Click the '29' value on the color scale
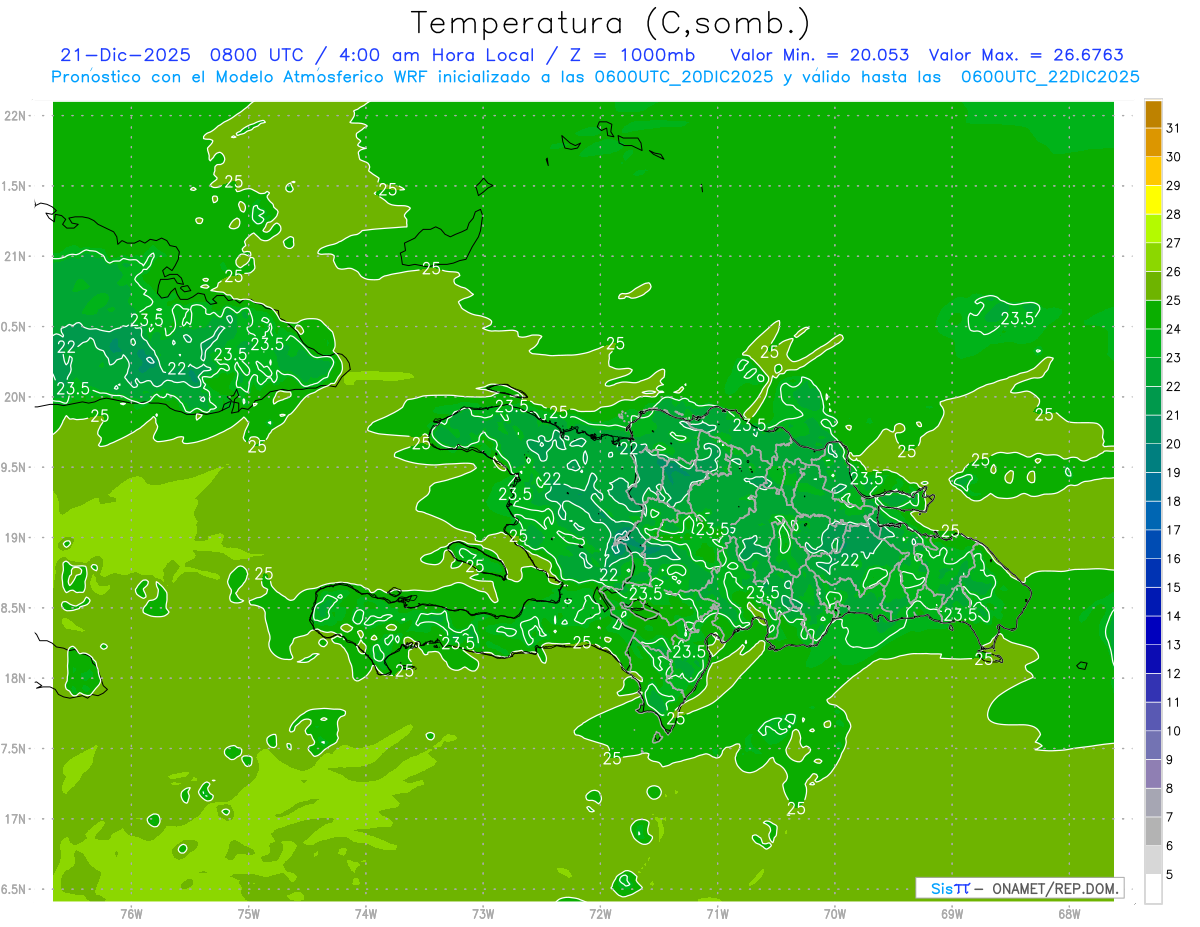 click(x=1174, y=186)
